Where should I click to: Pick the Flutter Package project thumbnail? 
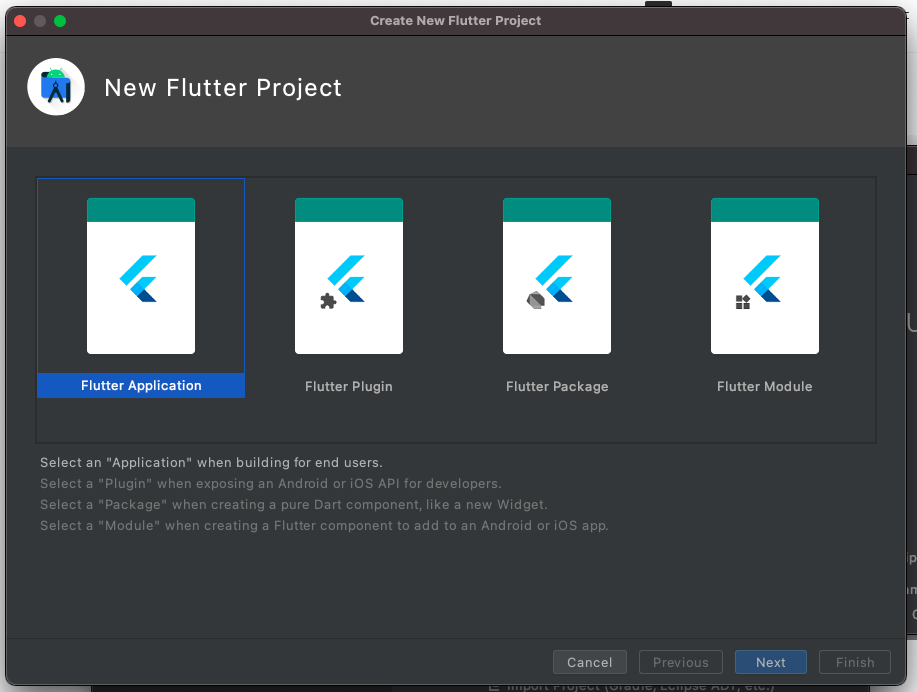click(557, 276)
